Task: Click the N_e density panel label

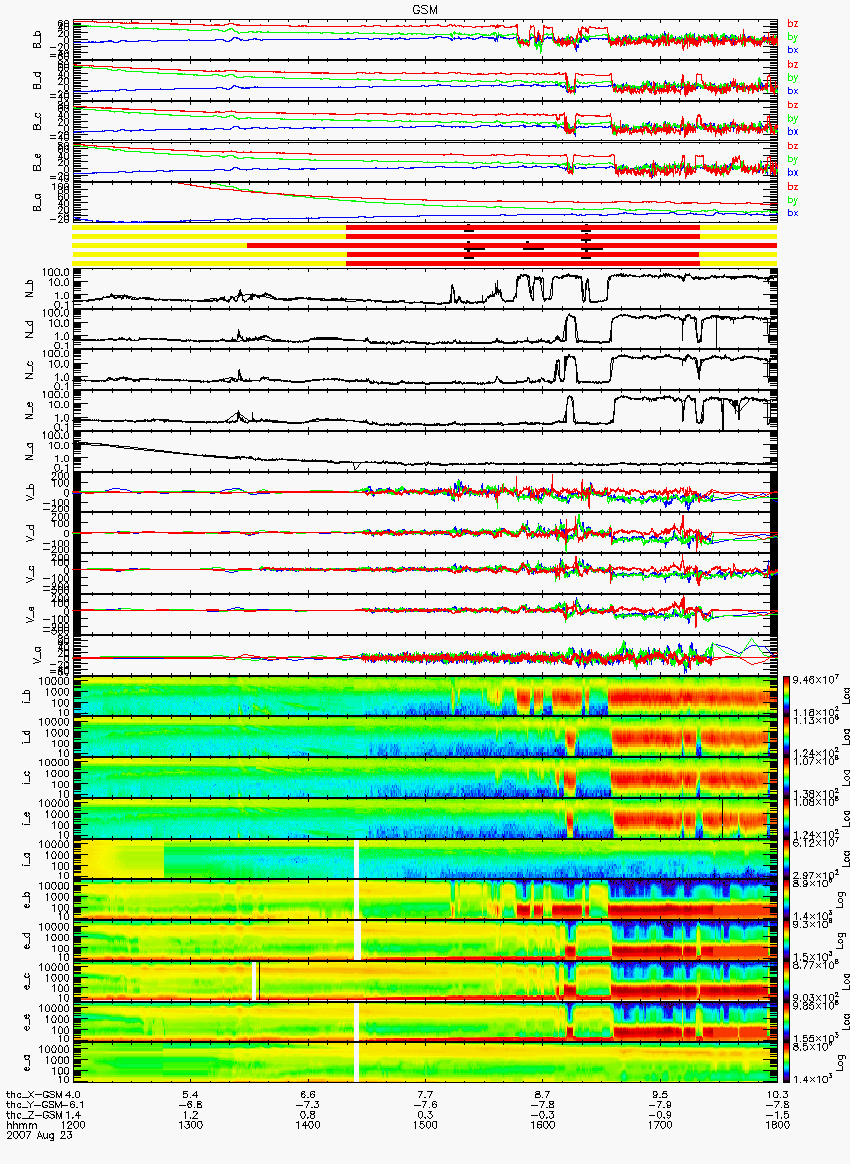Action: (x=30, y=412)
